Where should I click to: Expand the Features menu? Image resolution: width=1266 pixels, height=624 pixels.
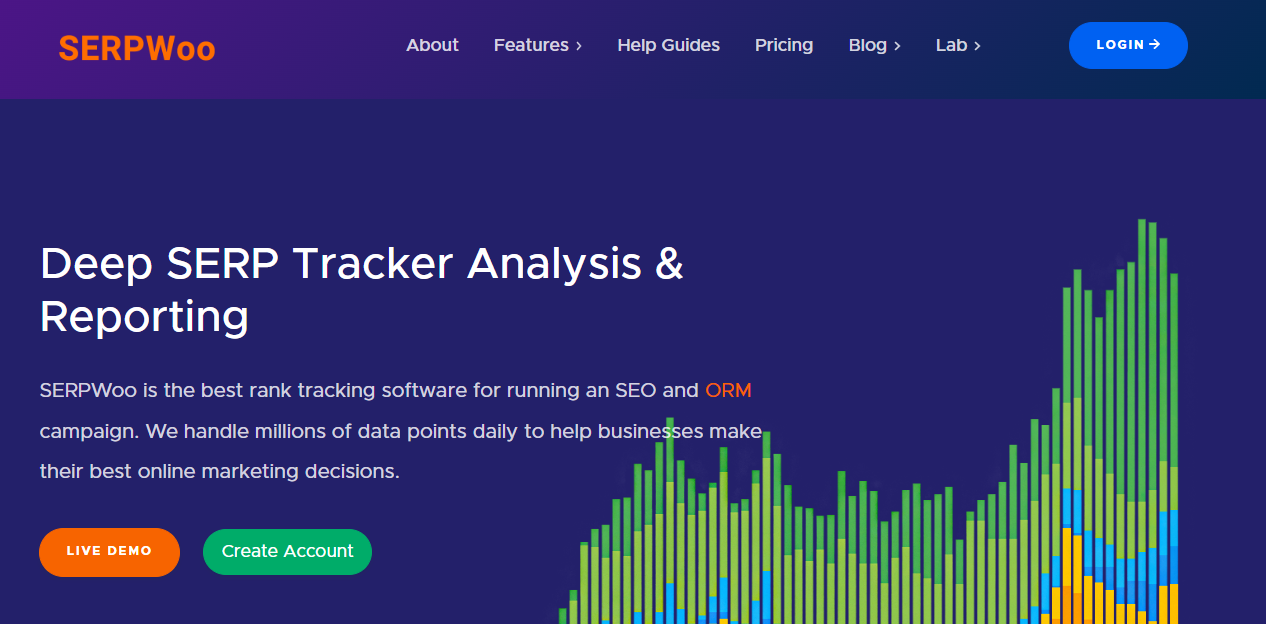coord(538,45)
